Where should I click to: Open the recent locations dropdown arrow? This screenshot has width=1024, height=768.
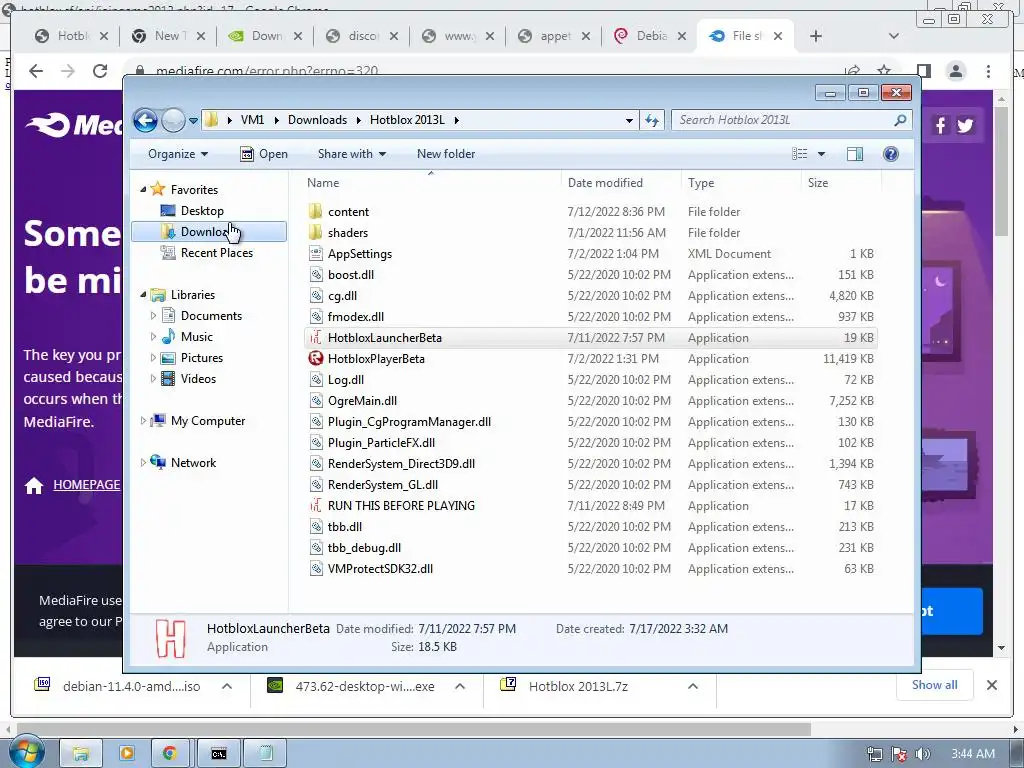pyautogui.click(x=193, y=121)
